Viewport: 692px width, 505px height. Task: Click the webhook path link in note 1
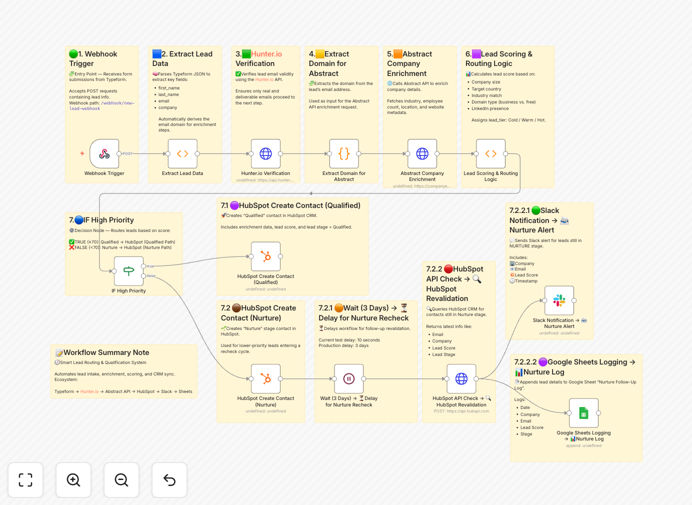(x=102, y=106)
